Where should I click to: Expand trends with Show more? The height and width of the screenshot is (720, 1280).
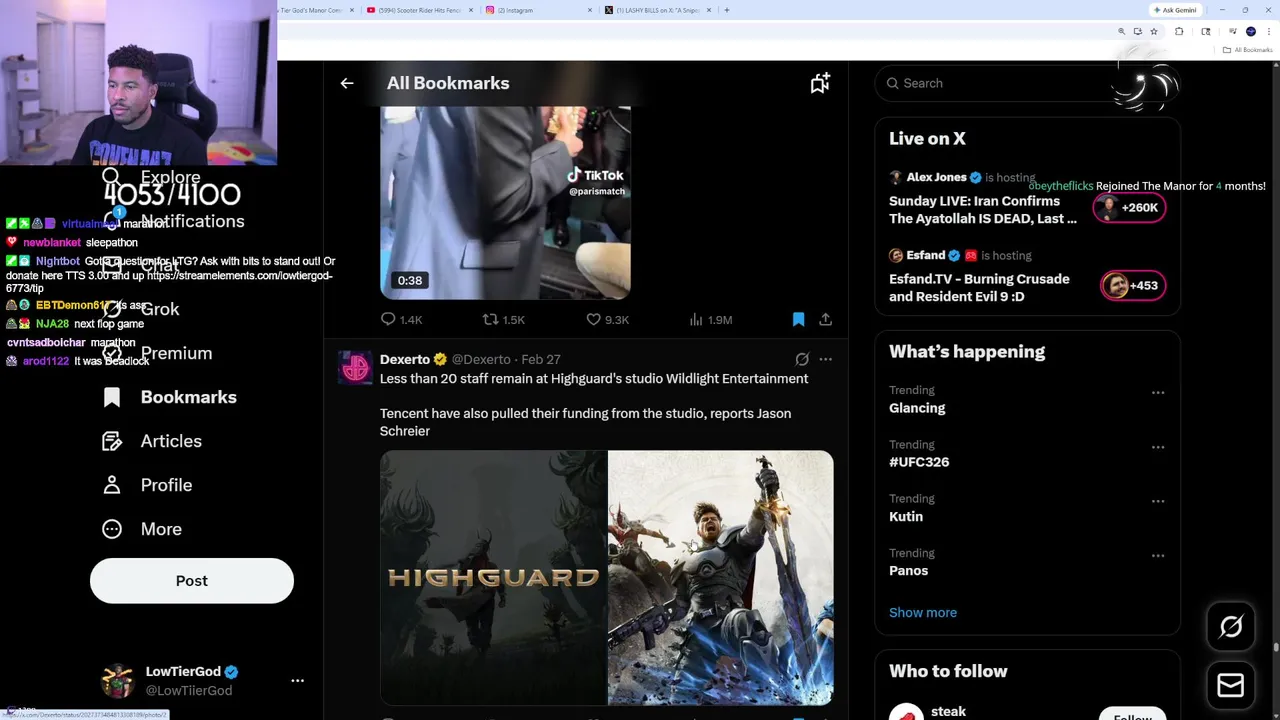click(x=923, y=612)
